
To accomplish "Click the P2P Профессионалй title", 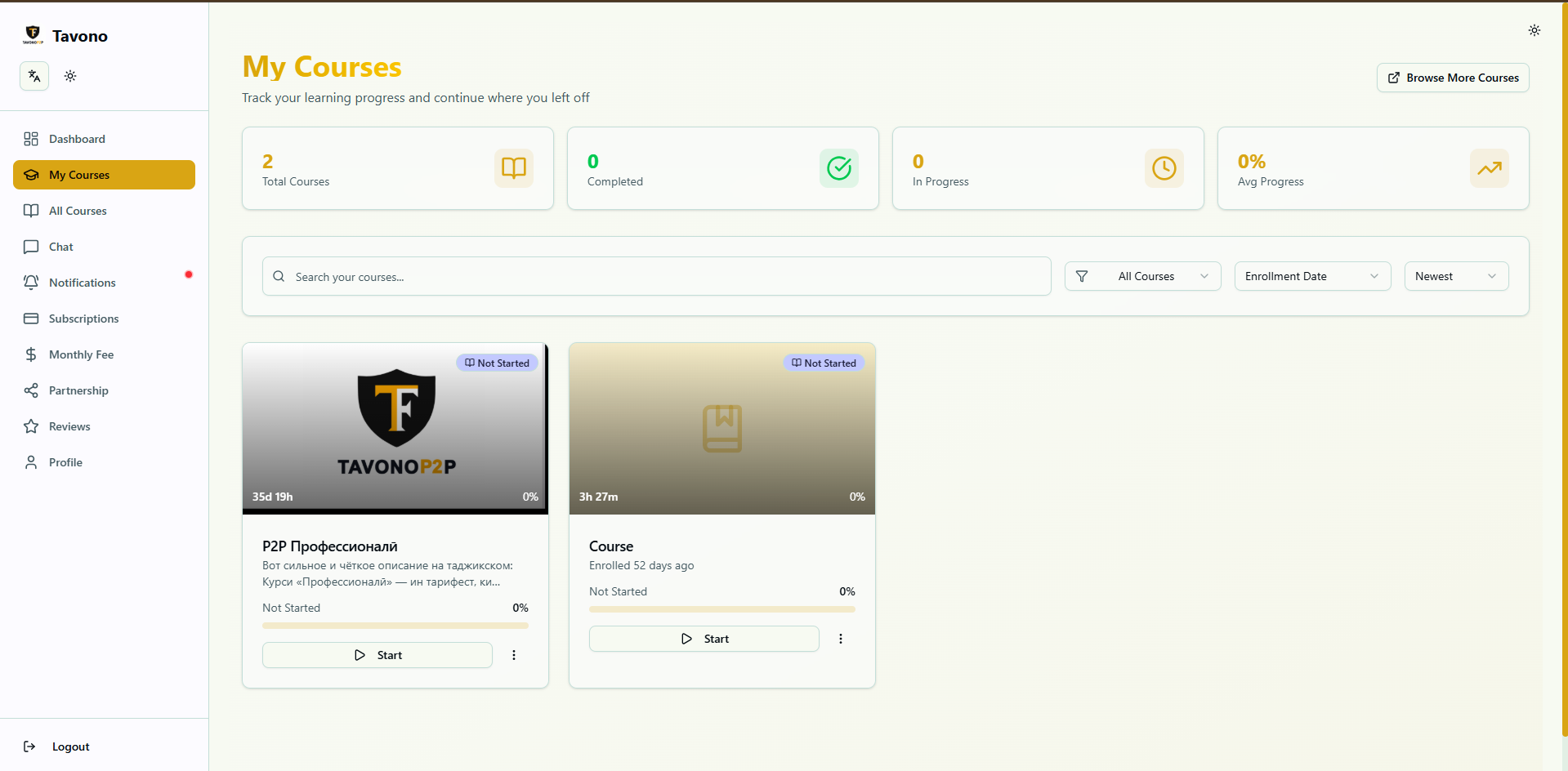I will point(330,546).
